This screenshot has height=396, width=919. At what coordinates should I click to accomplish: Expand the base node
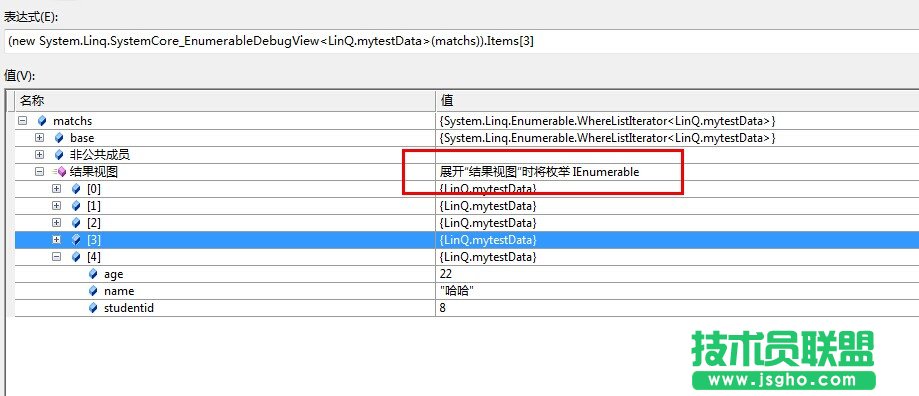[x=39, y=138]
